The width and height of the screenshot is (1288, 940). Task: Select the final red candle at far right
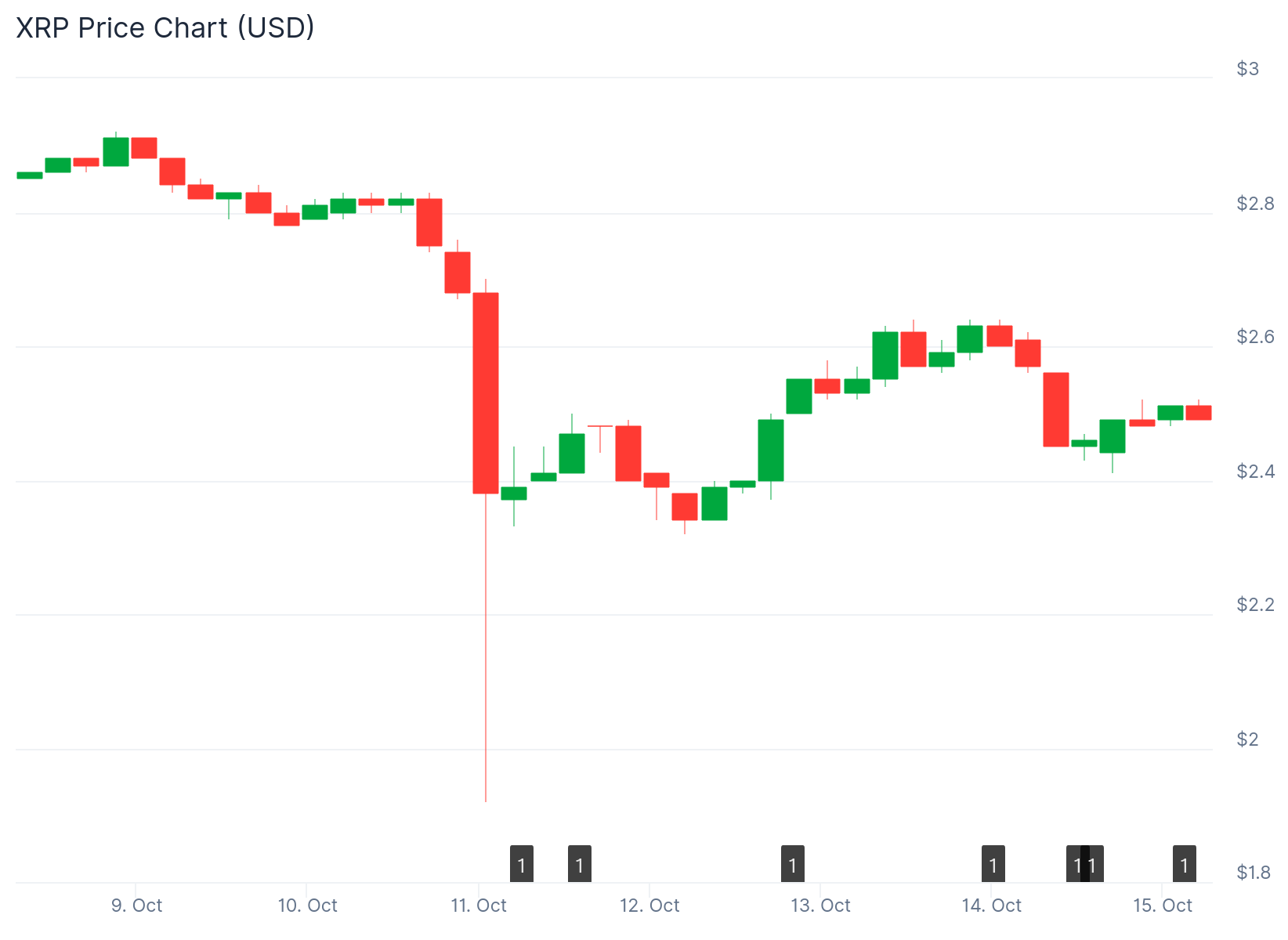point(1199,413)
